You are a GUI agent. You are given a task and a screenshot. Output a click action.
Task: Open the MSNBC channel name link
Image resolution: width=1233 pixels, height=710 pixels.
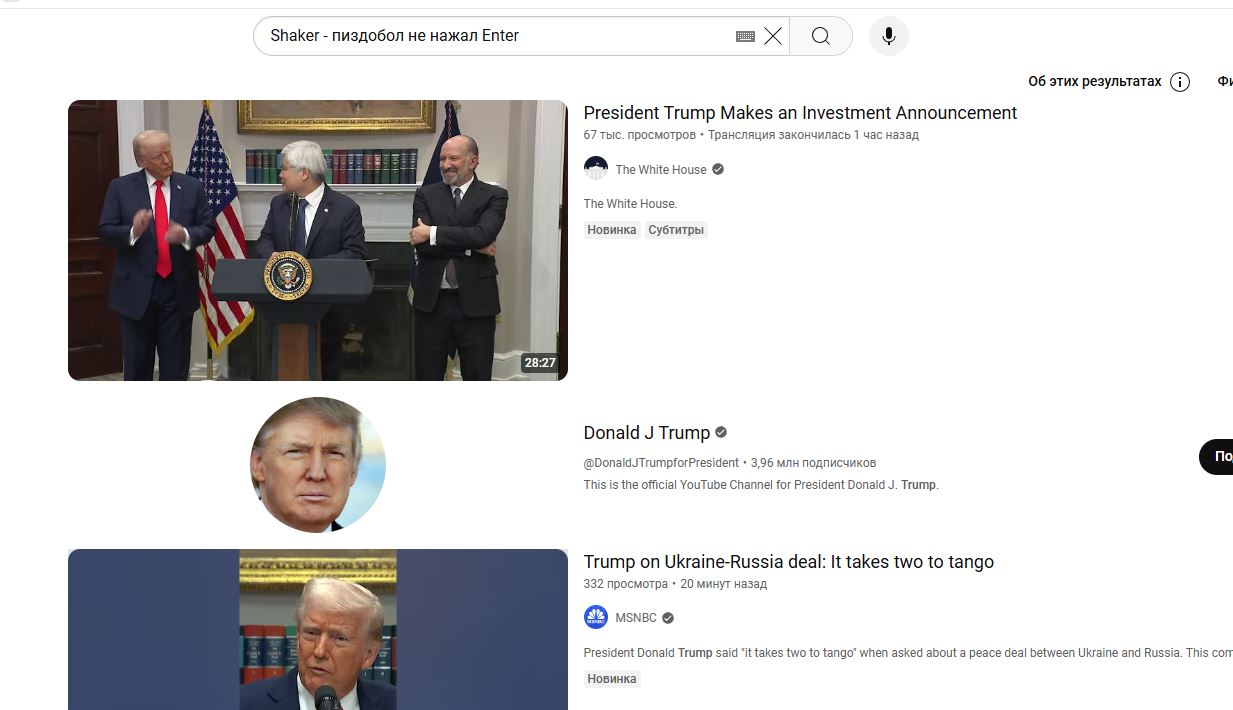(636, 618)
